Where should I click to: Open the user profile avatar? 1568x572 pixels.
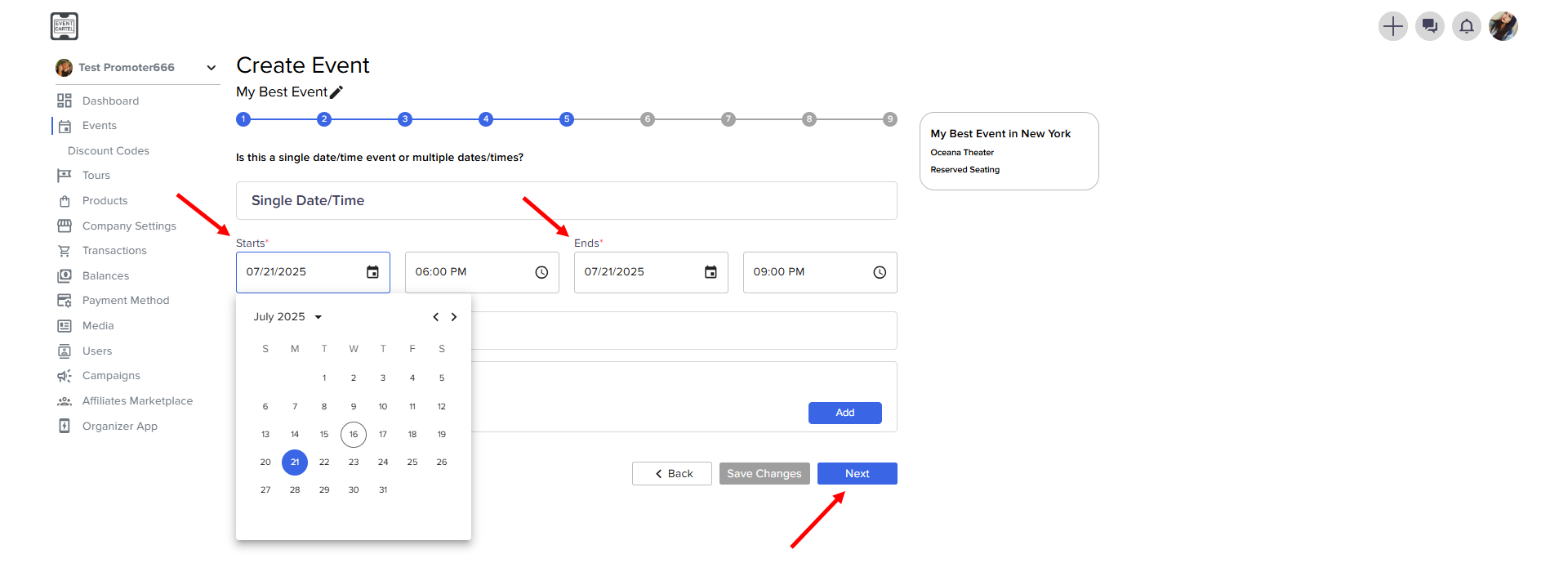click(1503, 26)
